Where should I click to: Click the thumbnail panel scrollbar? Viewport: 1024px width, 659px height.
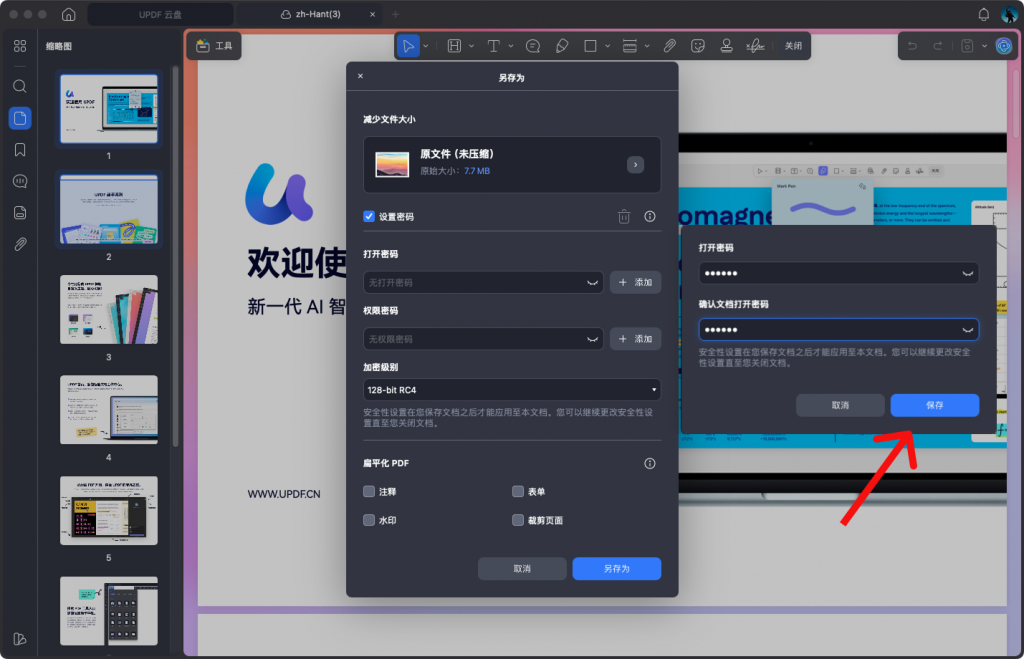pyautogui.click(x=175, y=256)
